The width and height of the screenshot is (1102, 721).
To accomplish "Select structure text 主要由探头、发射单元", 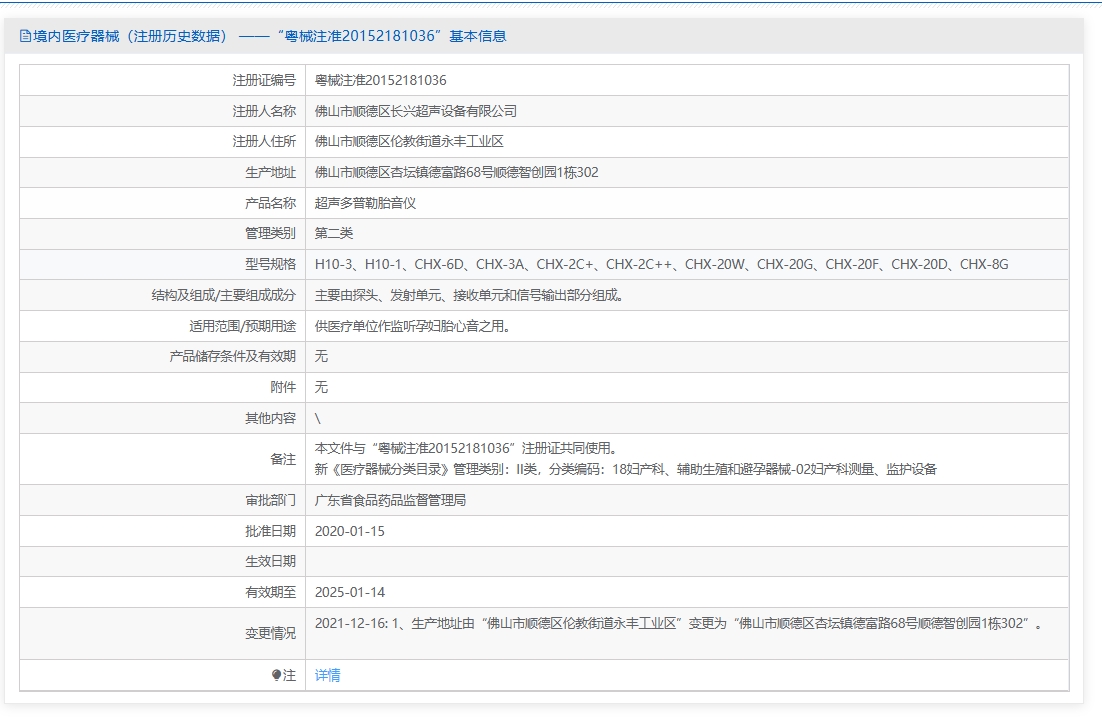I will (377, 295).
